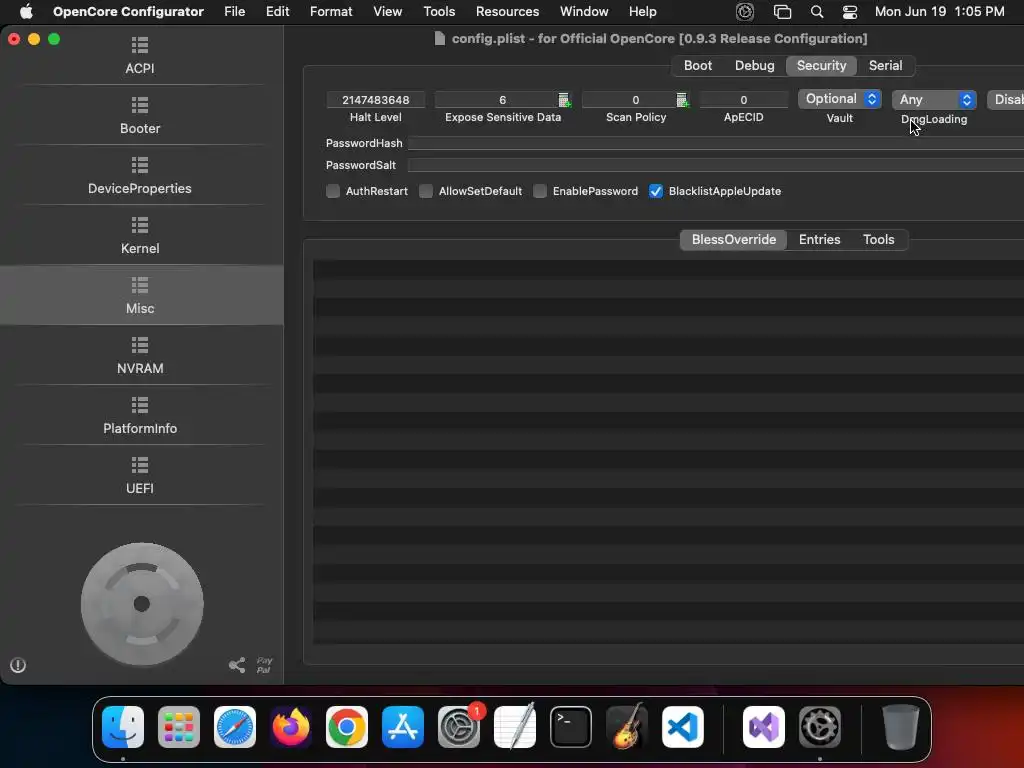Click the Halt Level value field
Screen dimensions: 1024x768
pyautogui.click(x=376, y=100)
